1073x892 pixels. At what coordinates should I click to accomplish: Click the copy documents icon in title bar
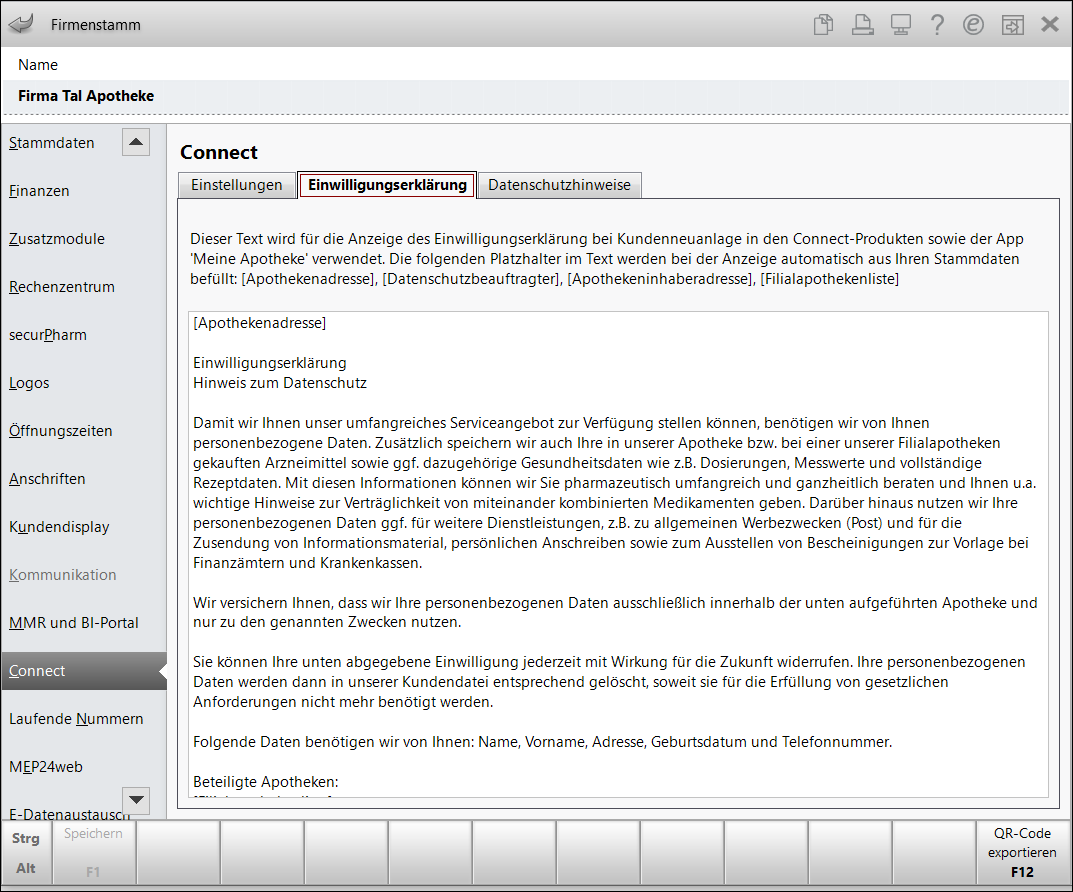(x=823, y=25)
